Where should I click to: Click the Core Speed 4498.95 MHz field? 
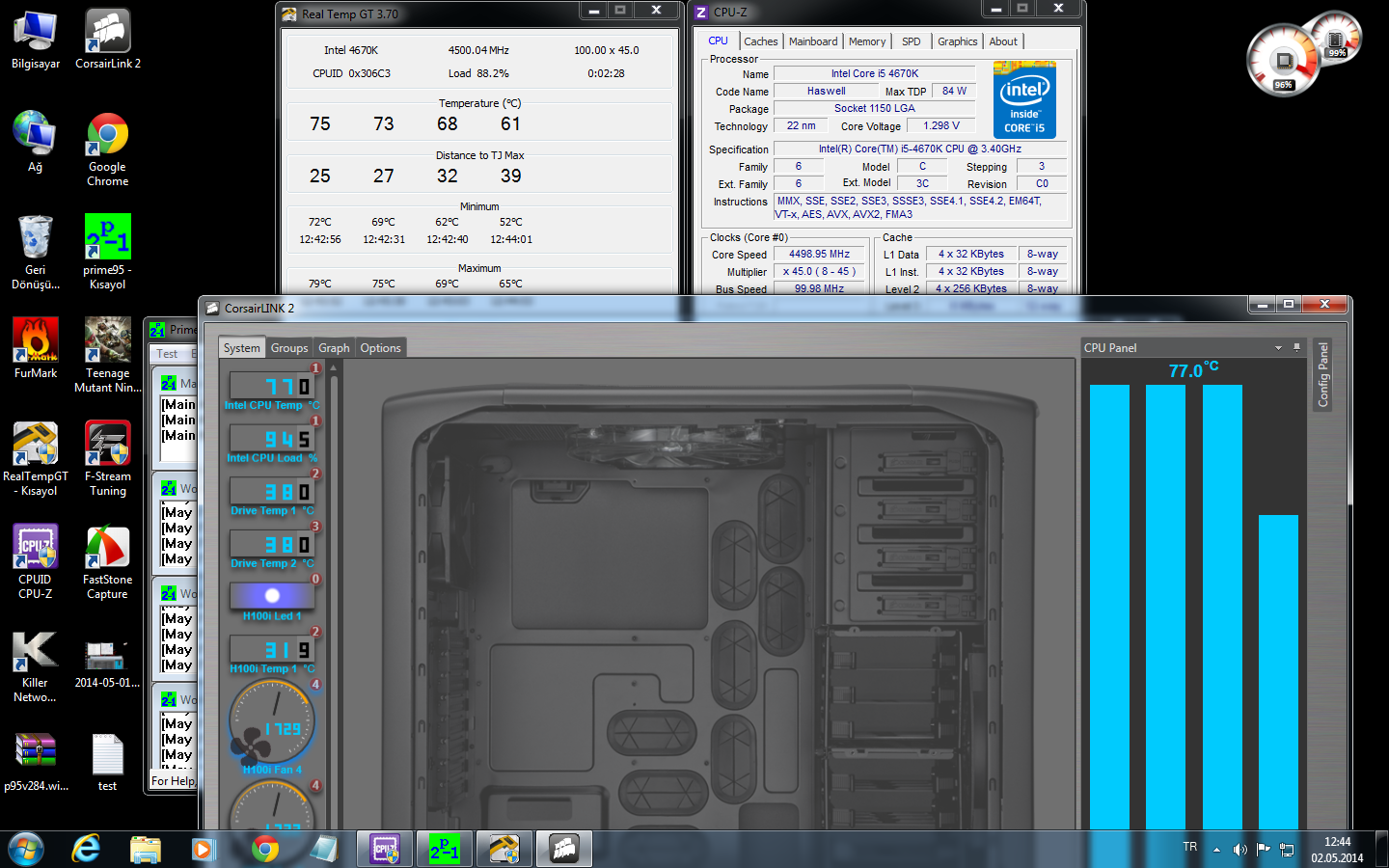[x=820, y=255]
